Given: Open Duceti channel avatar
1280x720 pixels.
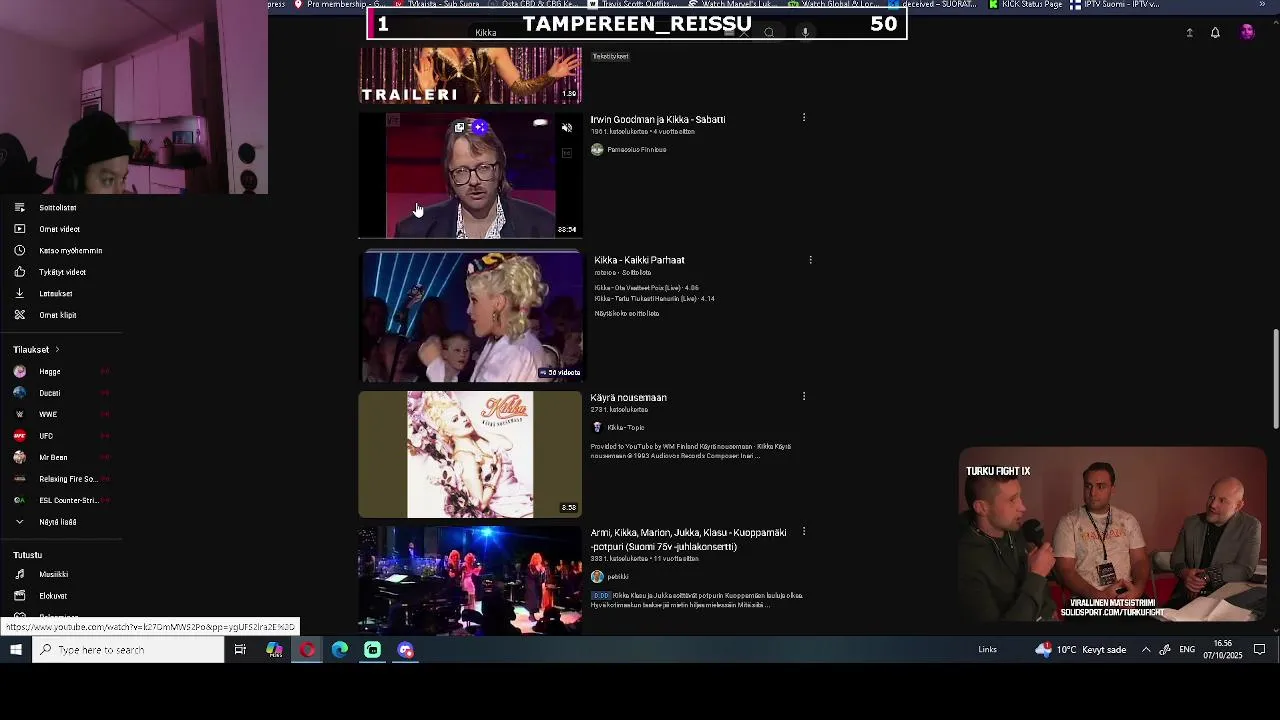Looking at the screenshot, I should (x=19, y=393).
